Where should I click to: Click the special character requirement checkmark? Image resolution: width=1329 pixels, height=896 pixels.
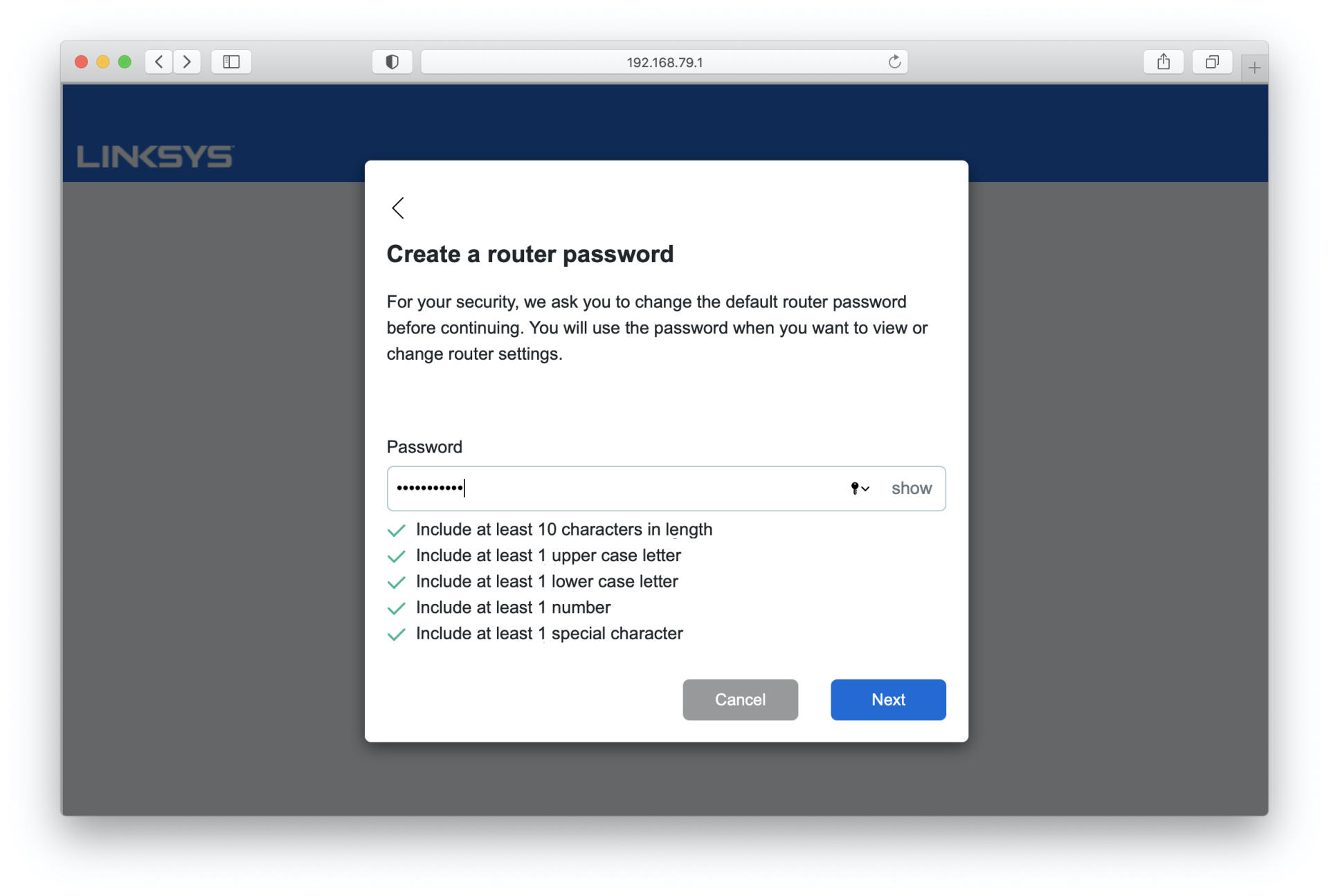(397, 634)
